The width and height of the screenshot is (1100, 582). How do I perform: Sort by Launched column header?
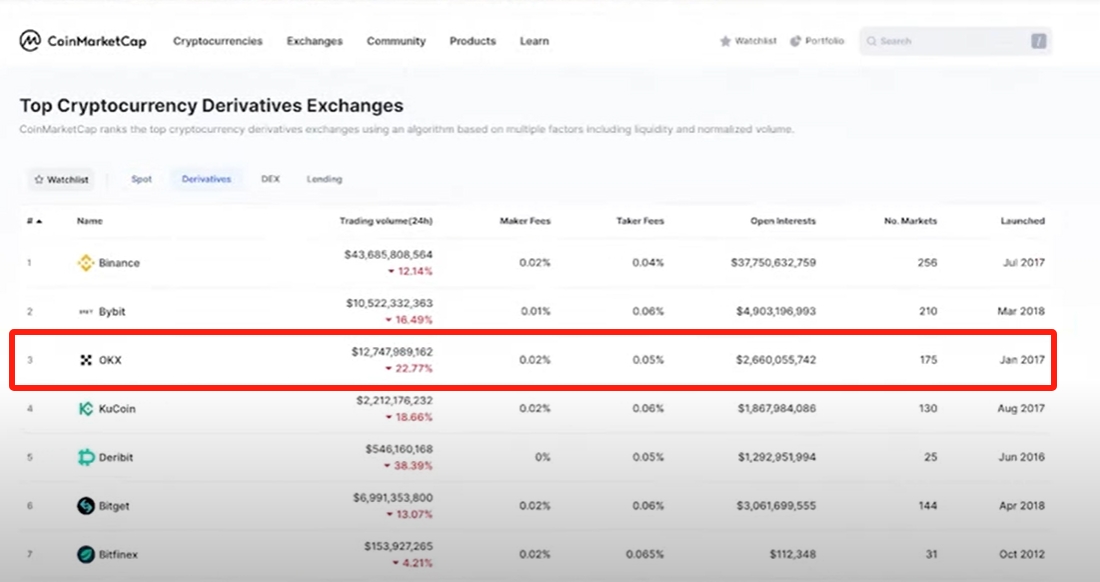pos(1023,221)
